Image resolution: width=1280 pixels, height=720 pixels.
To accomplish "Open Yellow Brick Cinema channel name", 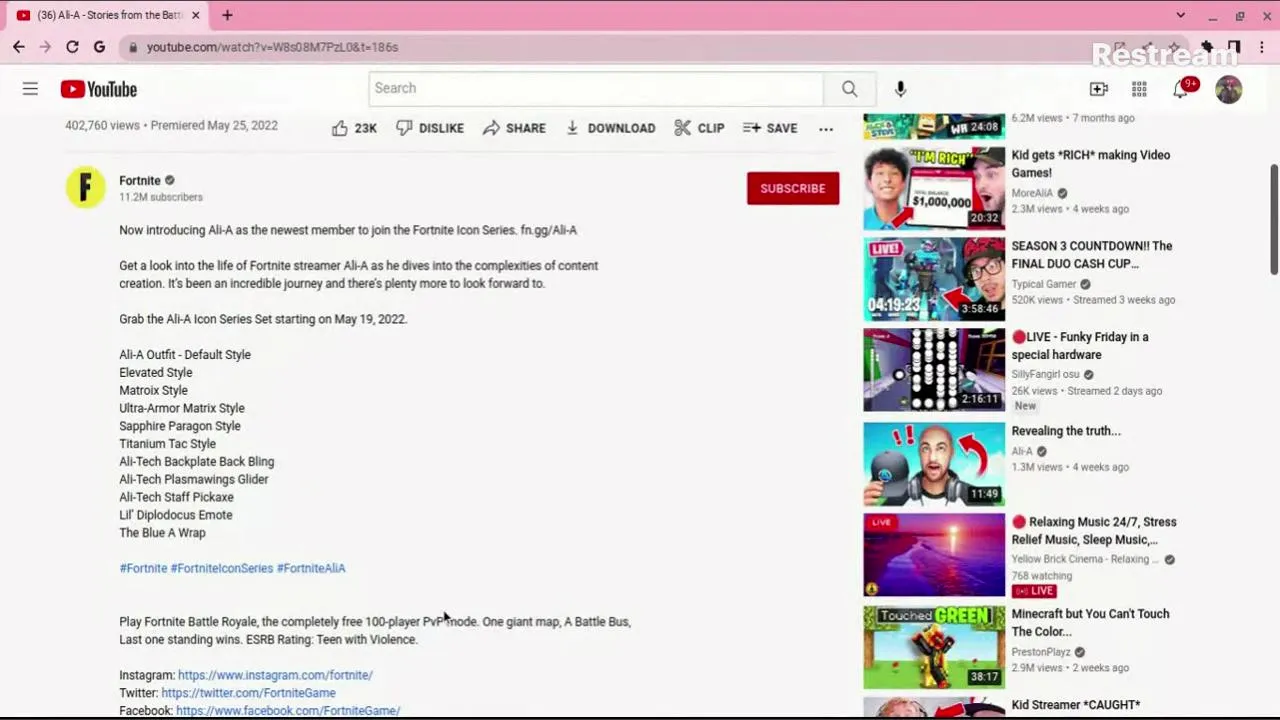I will tap(1085, 559).
